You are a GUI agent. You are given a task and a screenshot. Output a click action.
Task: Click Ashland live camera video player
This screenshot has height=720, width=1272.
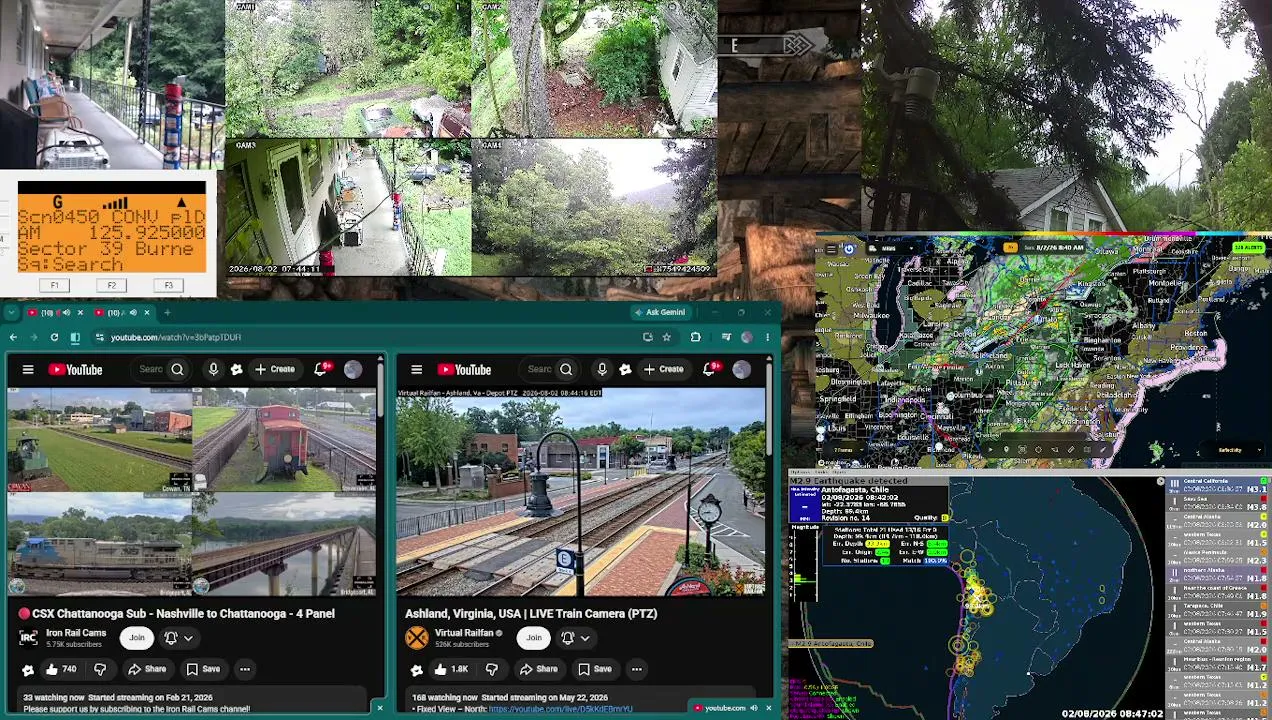point(581,492)
